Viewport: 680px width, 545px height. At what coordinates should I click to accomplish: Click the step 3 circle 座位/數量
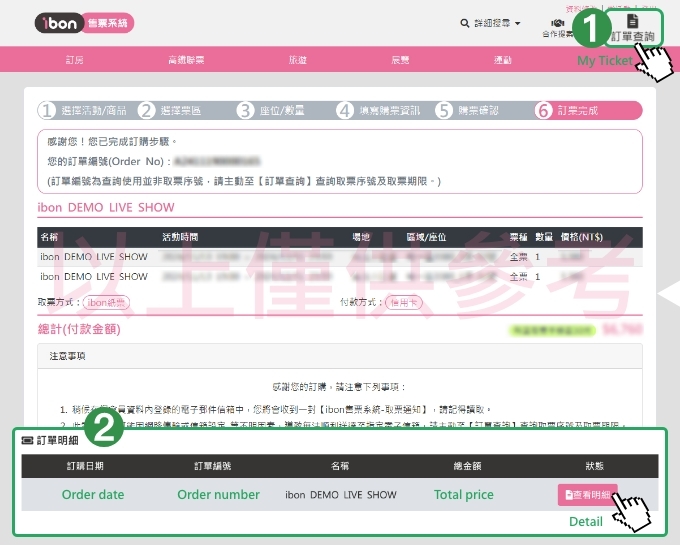click(246, 111)
